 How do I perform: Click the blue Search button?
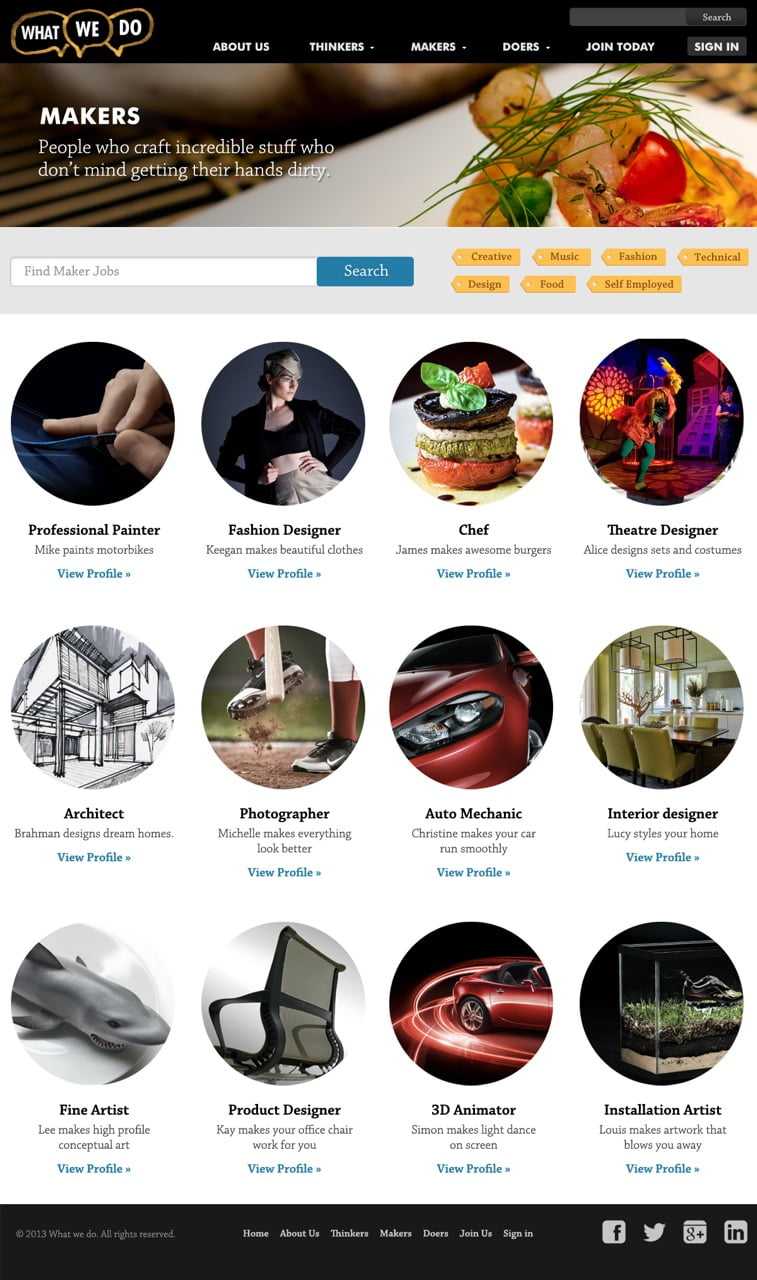[365, 271]
